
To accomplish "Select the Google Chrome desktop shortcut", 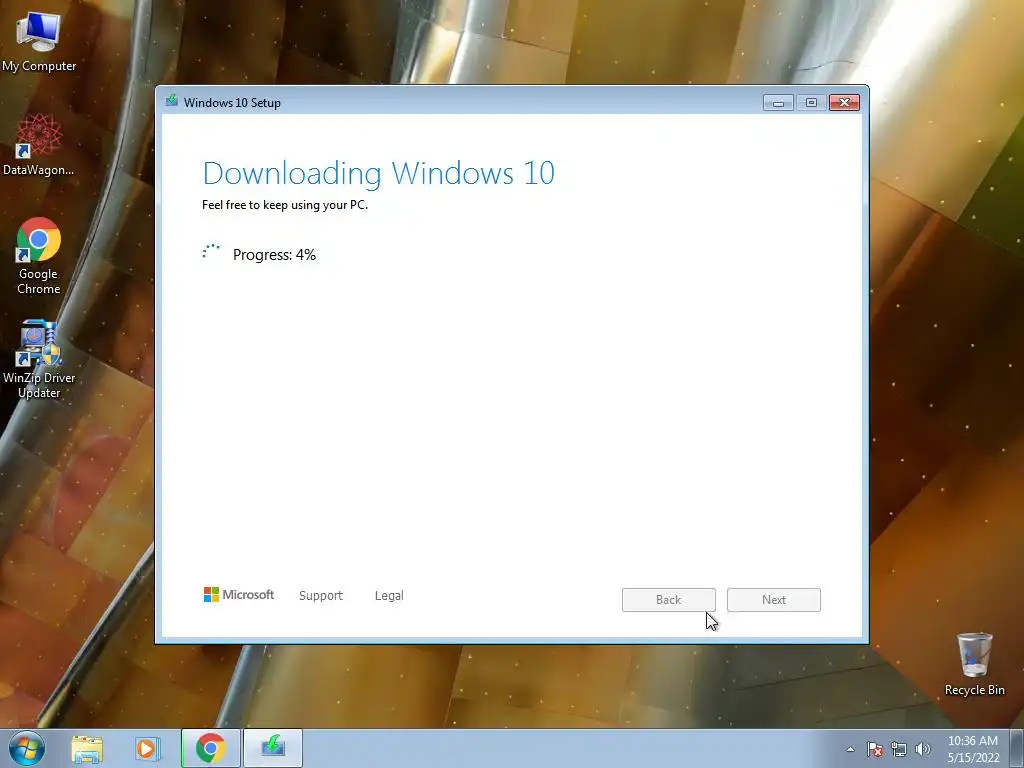I will (39, 256).
